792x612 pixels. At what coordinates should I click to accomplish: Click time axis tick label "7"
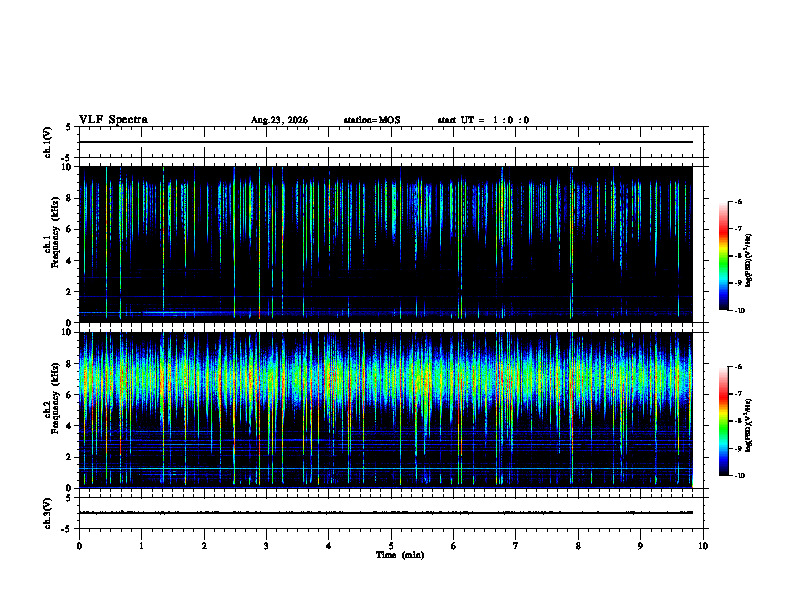pos(516,546)
